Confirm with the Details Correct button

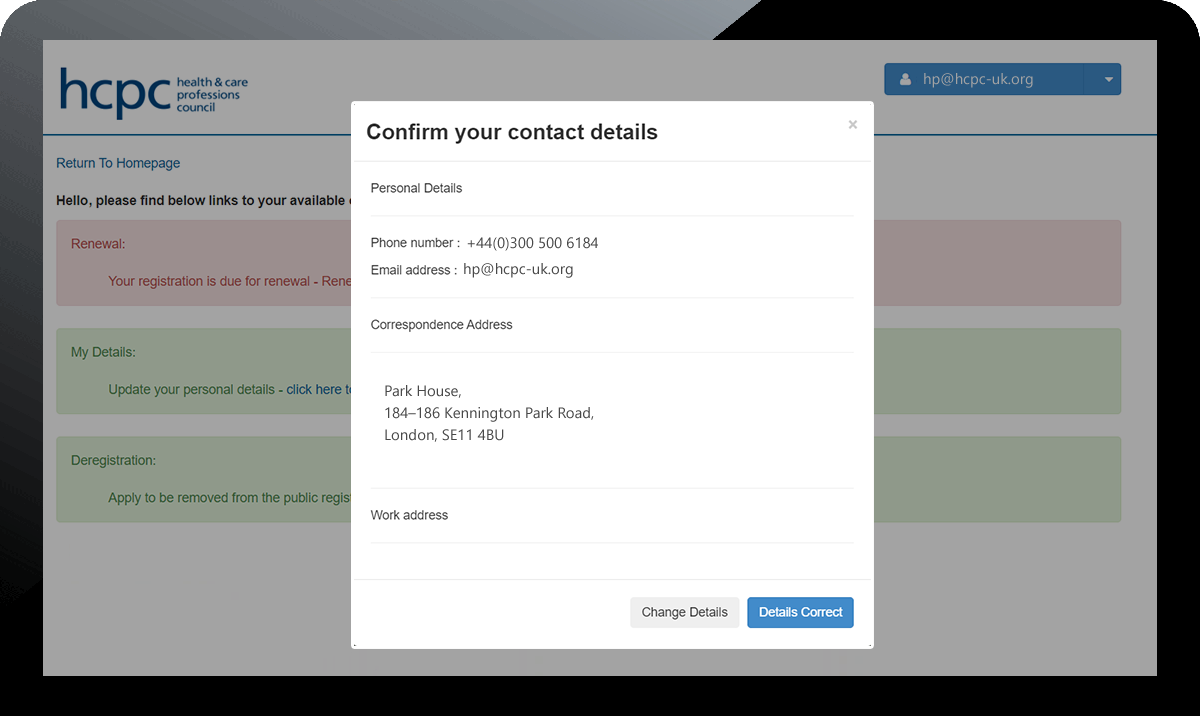click(800, 612)
